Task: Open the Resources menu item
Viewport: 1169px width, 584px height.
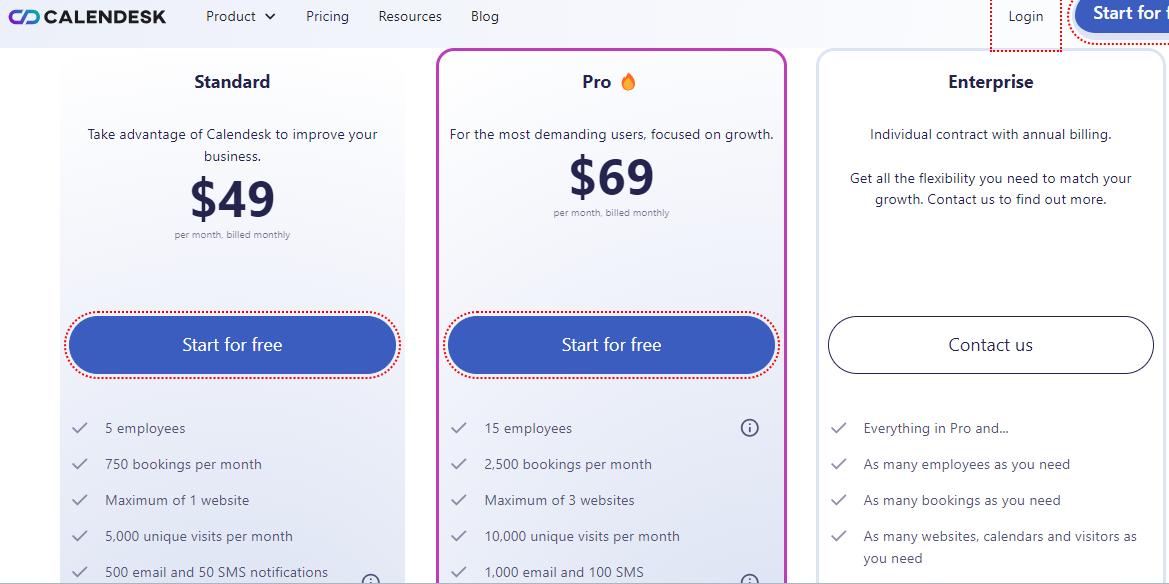Action: click(410, 16)
